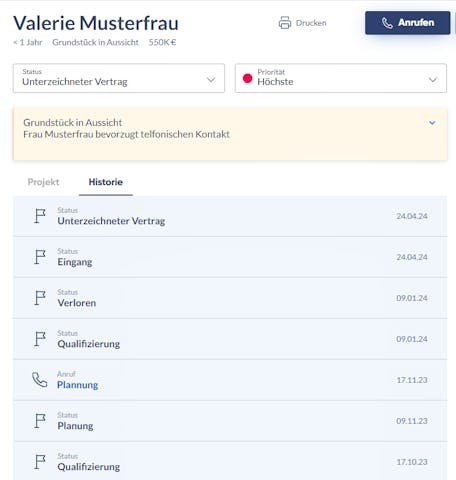Expand the Grundstück in Aussicht note chevron

432,123
